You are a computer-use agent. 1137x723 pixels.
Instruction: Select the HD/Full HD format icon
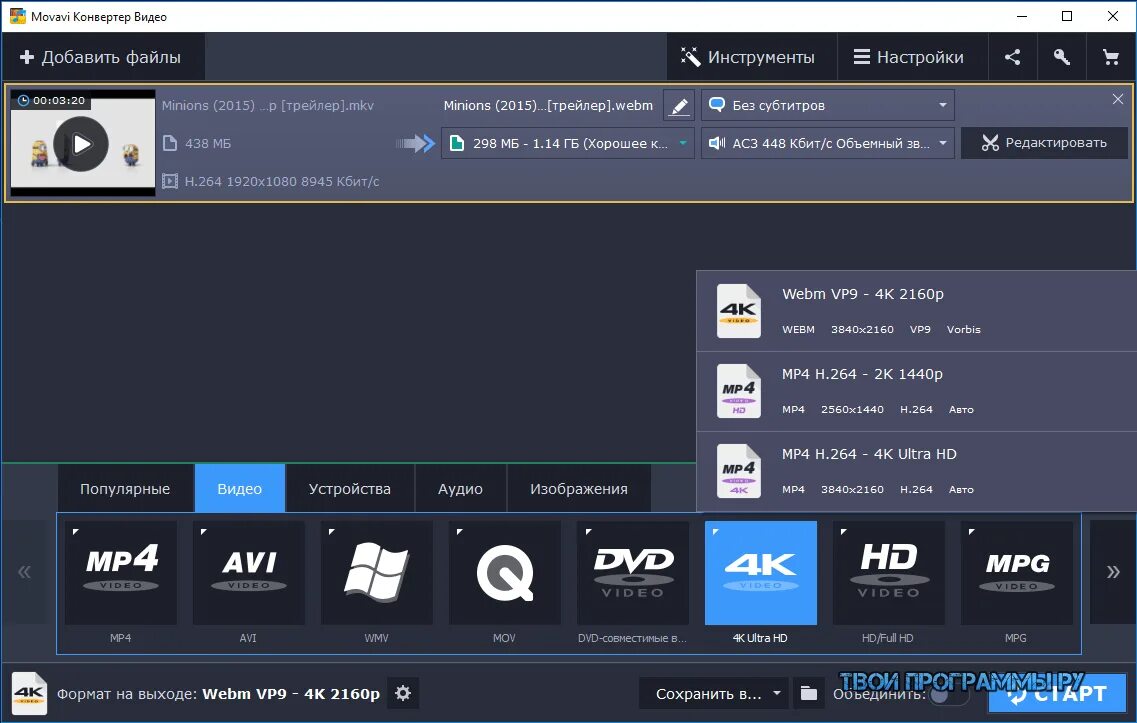[889, 573]
